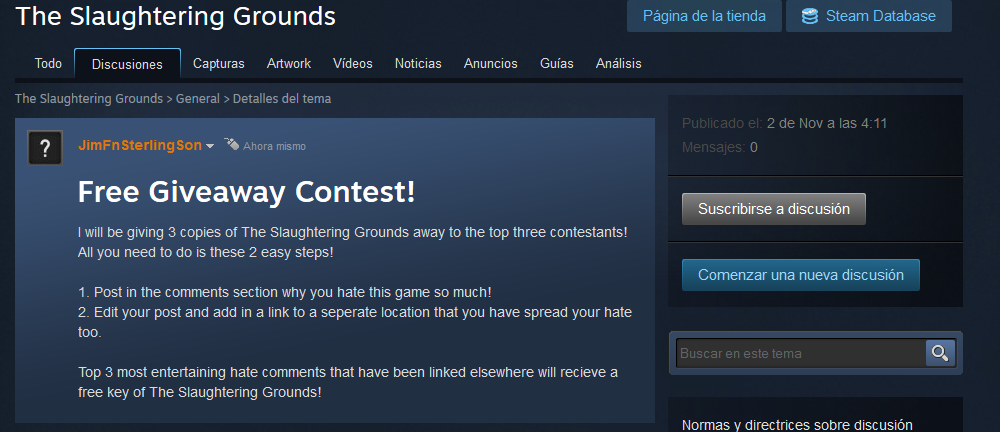Switch to the Todo tab
The image size is (1000, 432).
coord(48,63)
